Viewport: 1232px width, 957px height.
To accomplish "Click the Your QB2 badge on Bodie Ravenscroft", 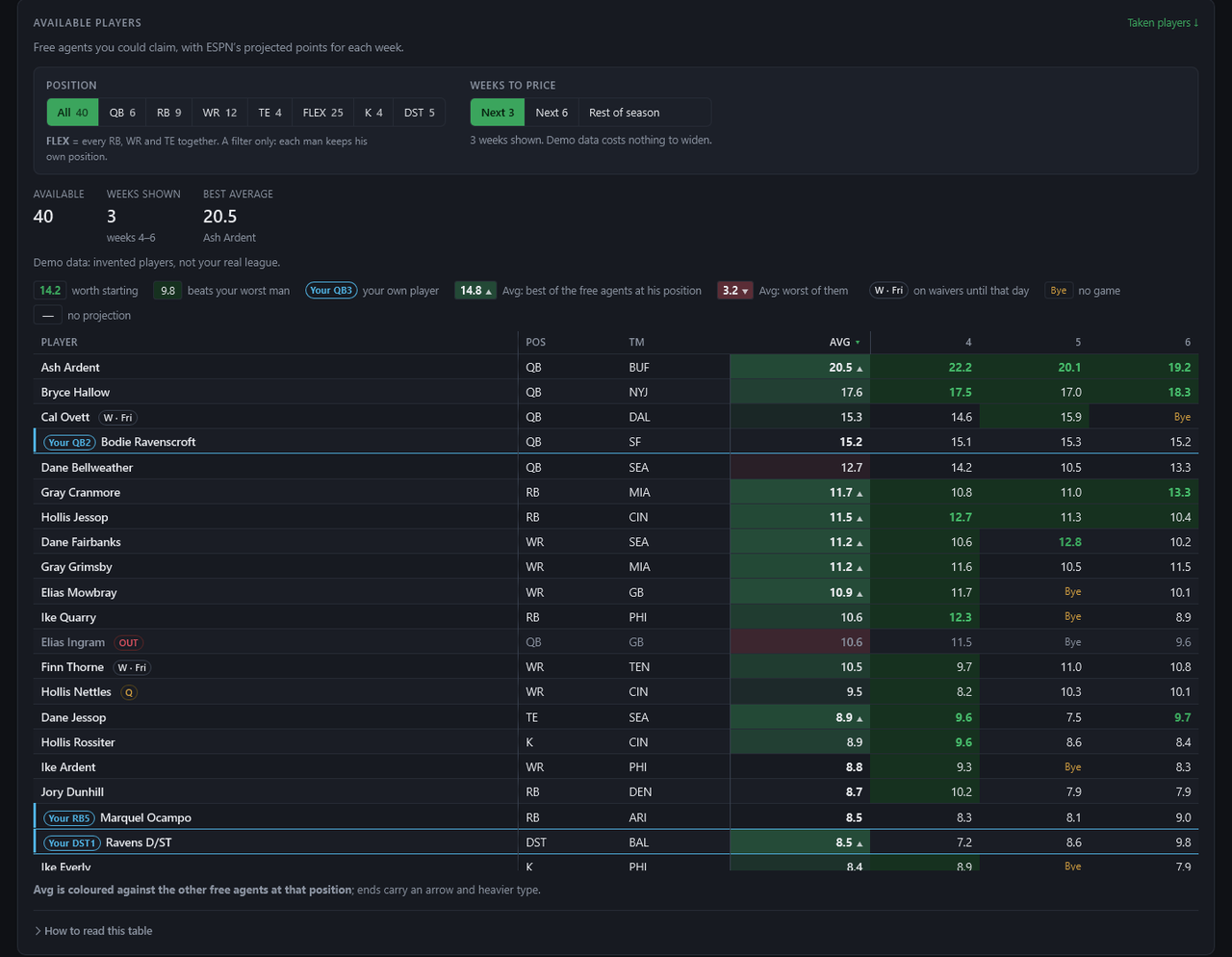I will pos(69,442).
